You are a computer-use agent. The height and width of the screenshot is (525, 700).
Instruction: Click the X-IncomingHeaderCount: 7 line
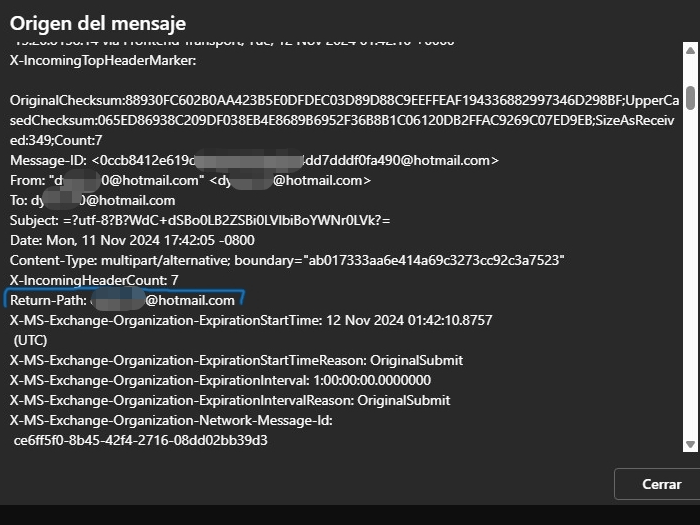pyautogui.click(x=94, y=280)
